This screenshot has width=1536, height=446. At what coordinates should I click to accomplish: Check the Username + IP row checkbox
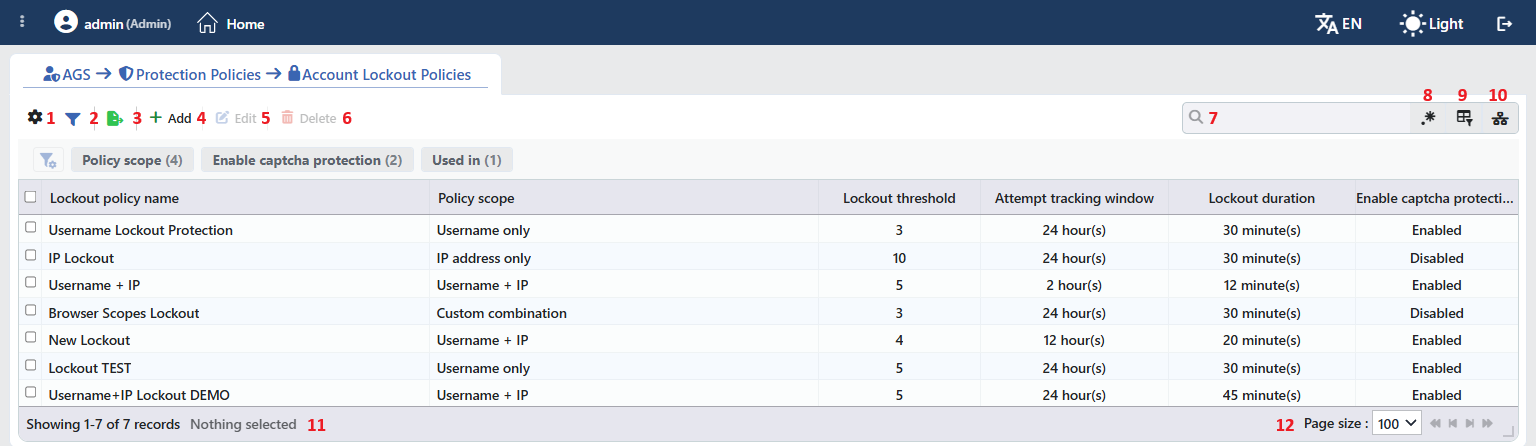point(31,283)
